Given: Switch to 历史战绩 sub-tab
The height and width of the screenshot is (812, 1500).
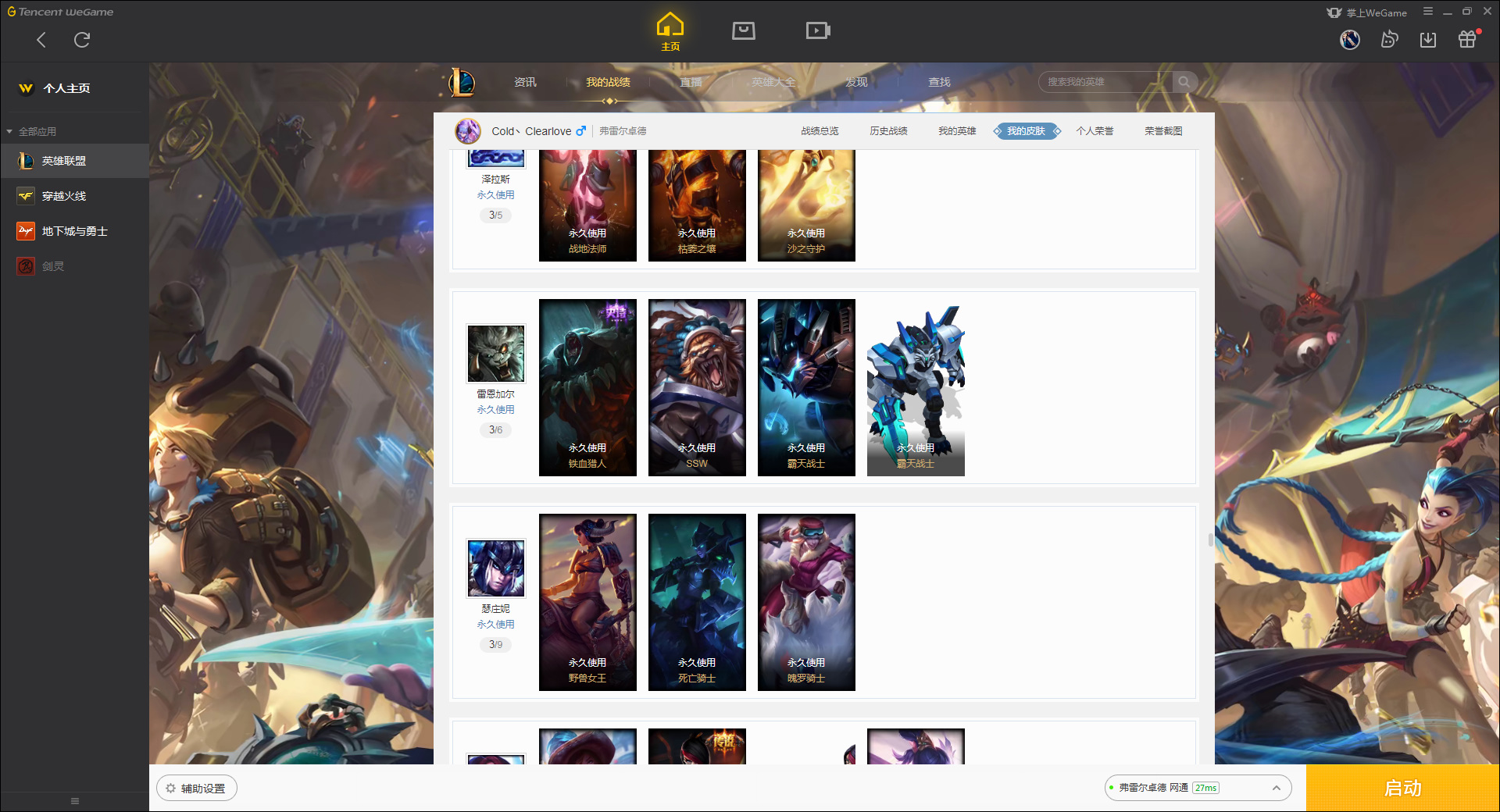Looking at the screenshot, I should pyautogui.click(x=888, y=131).
